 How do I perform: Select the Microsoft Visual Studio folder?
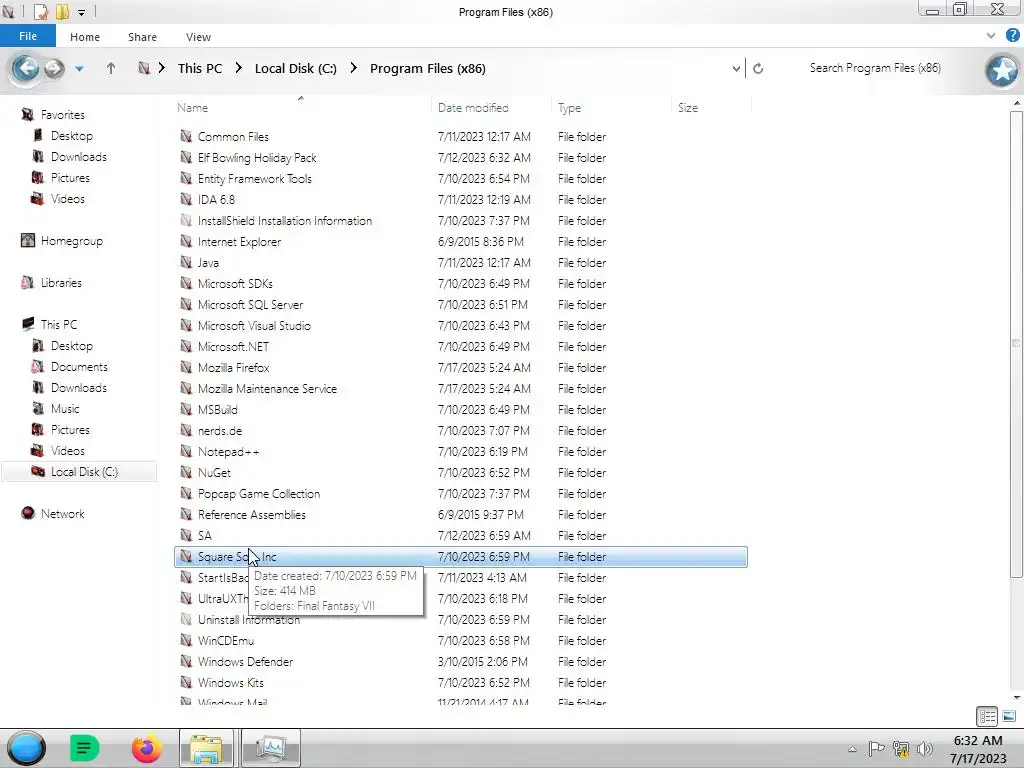pyautogui.click(x=254, y=325)
